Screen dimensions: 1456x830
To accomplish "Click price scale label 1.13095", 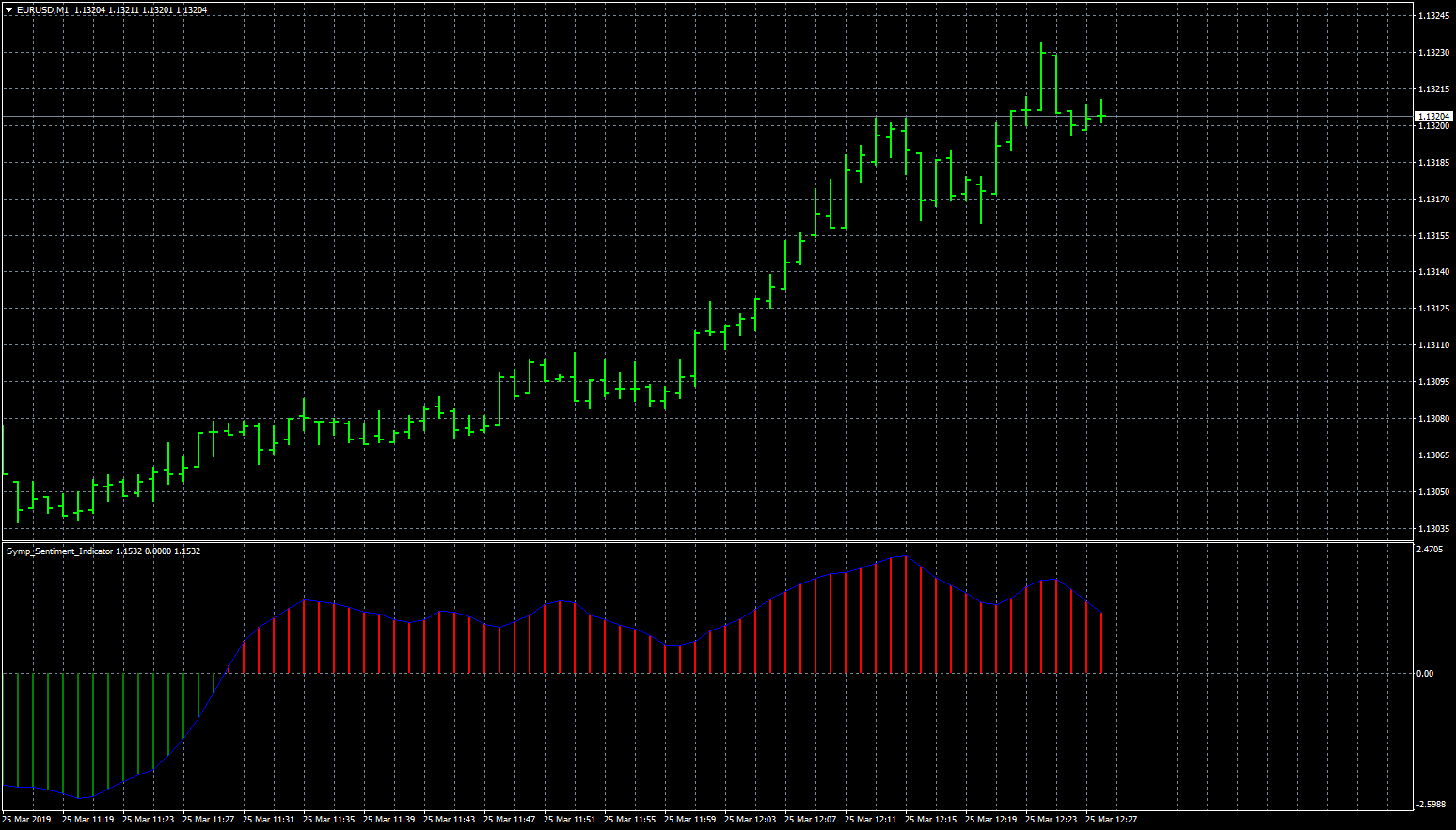I will 1433,382.
